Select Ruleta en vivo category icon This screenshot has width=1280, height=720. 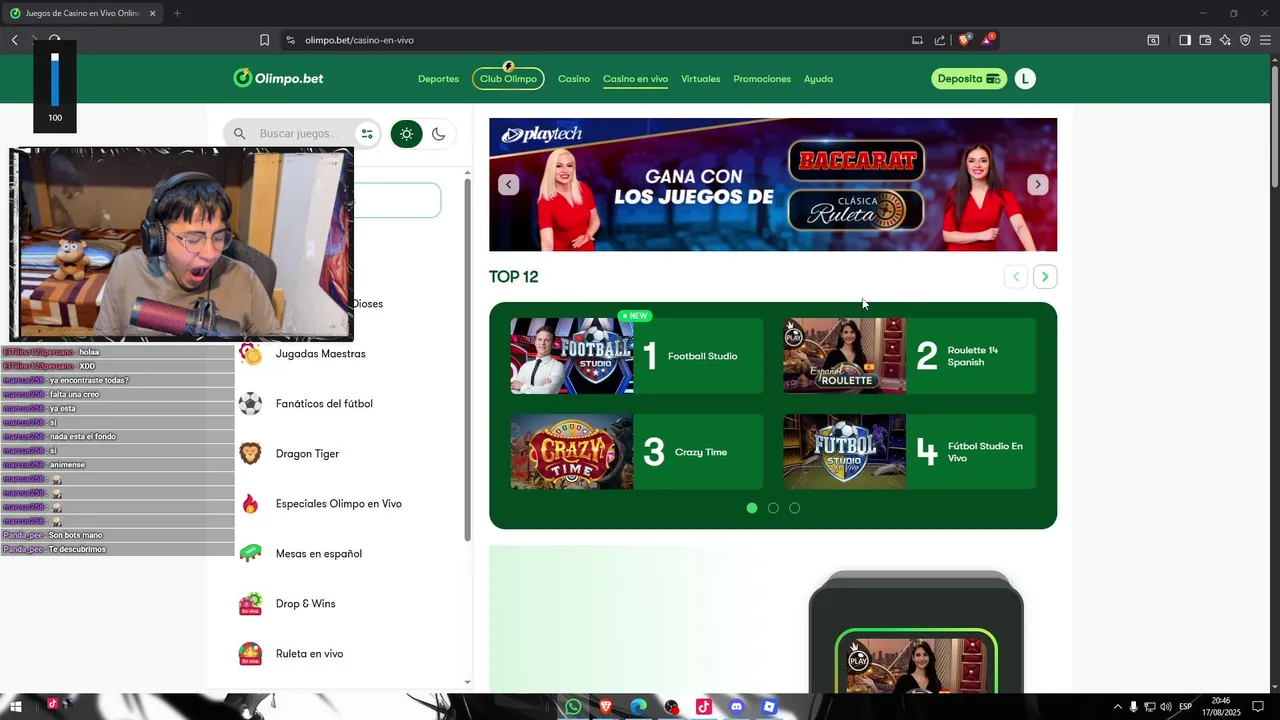click(250, 654)
